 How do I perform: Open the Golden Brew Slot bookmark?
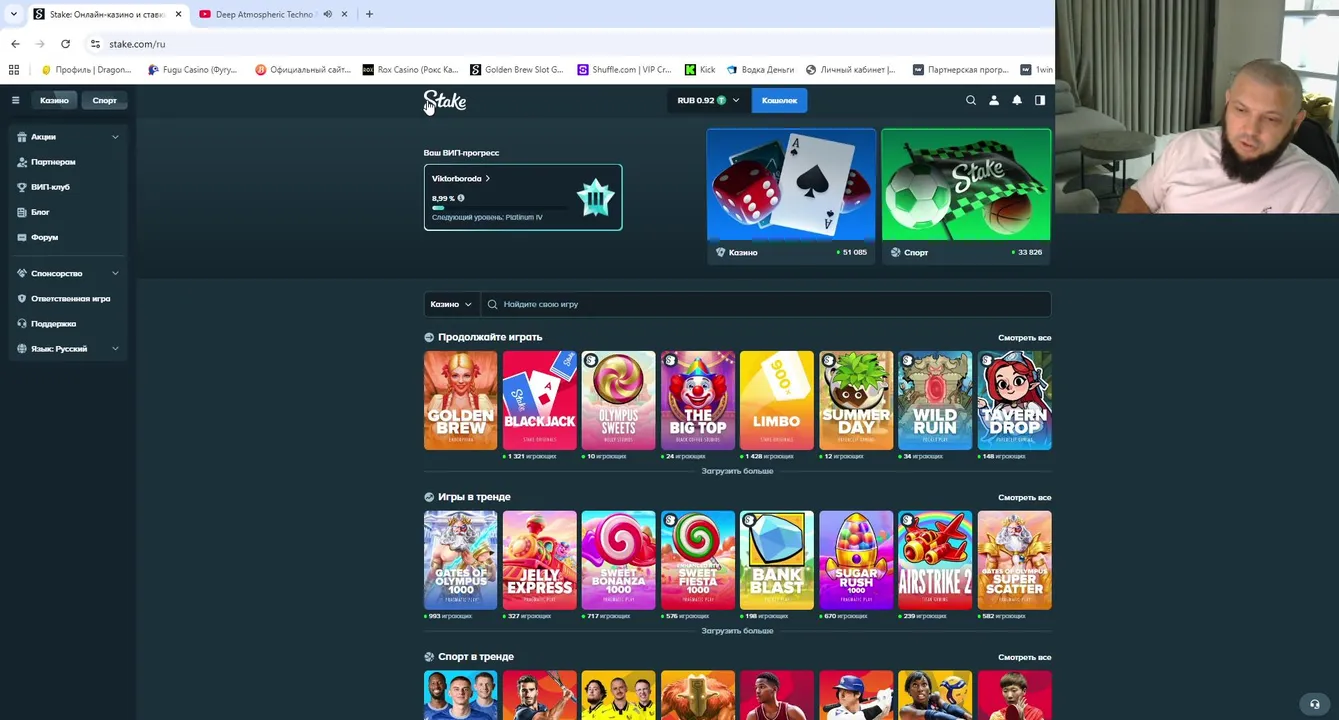tap(517, 69)
